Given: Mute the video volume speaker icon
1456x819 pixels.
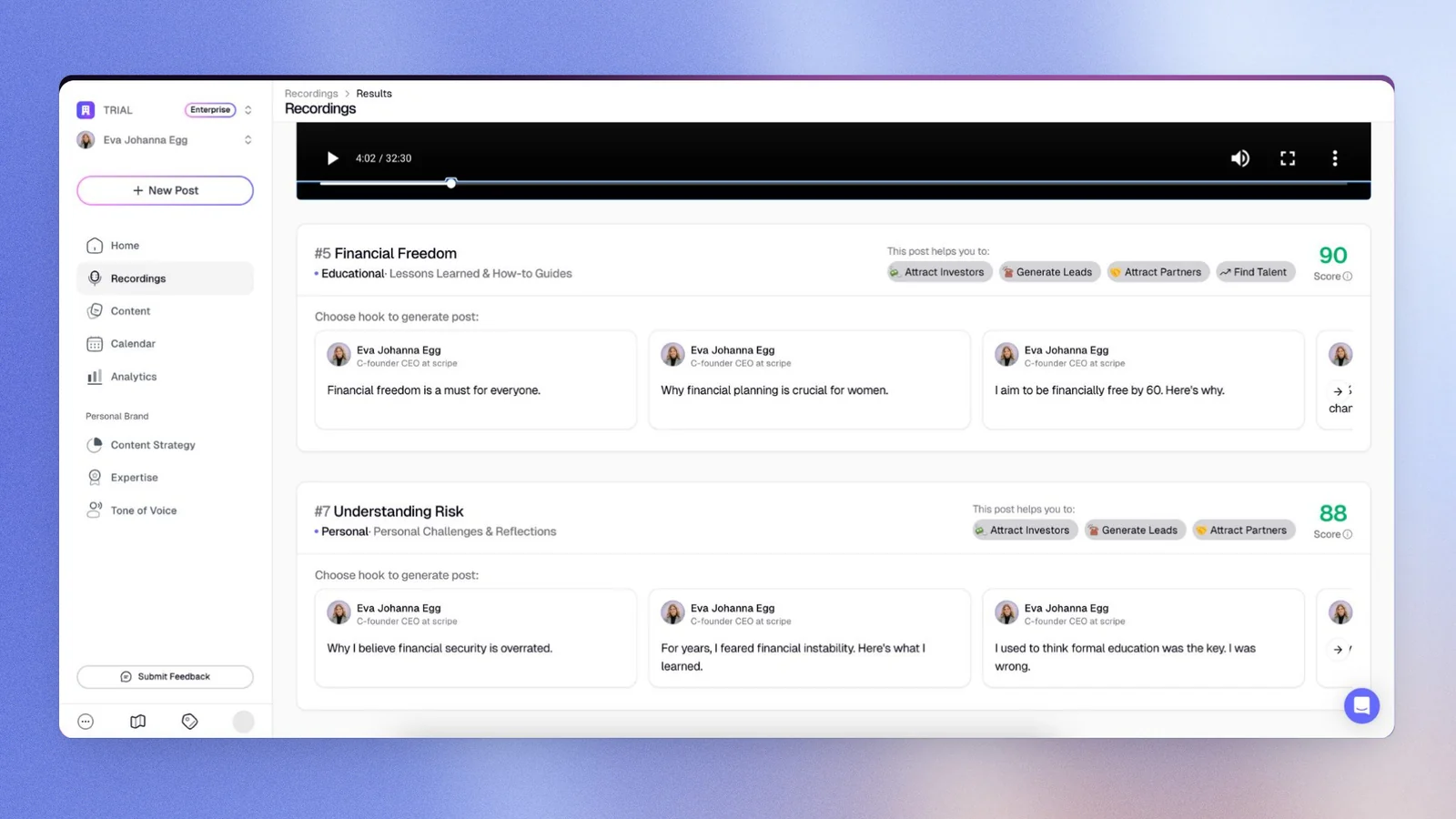Looking at the screenshot, I should click(1240, 158).
